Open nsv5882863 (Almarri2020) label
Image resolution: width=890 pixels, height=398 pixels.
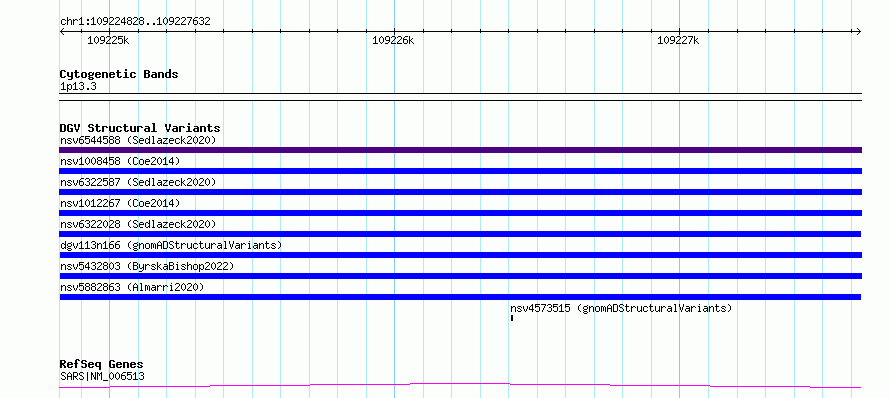pyautogui.click(x=132, y=287)
